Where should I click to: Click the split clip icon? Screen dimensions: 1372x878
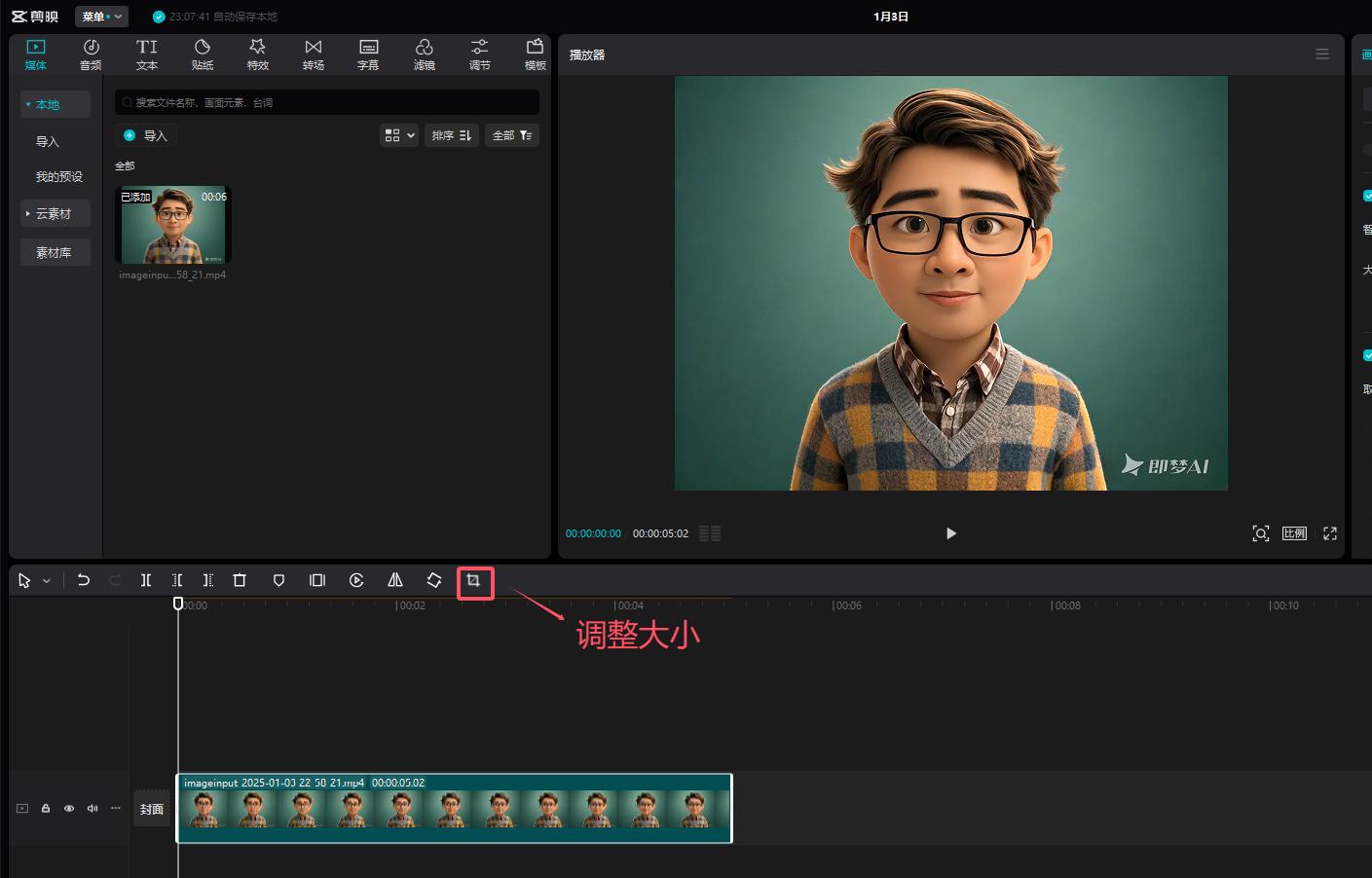pos(145,581)
